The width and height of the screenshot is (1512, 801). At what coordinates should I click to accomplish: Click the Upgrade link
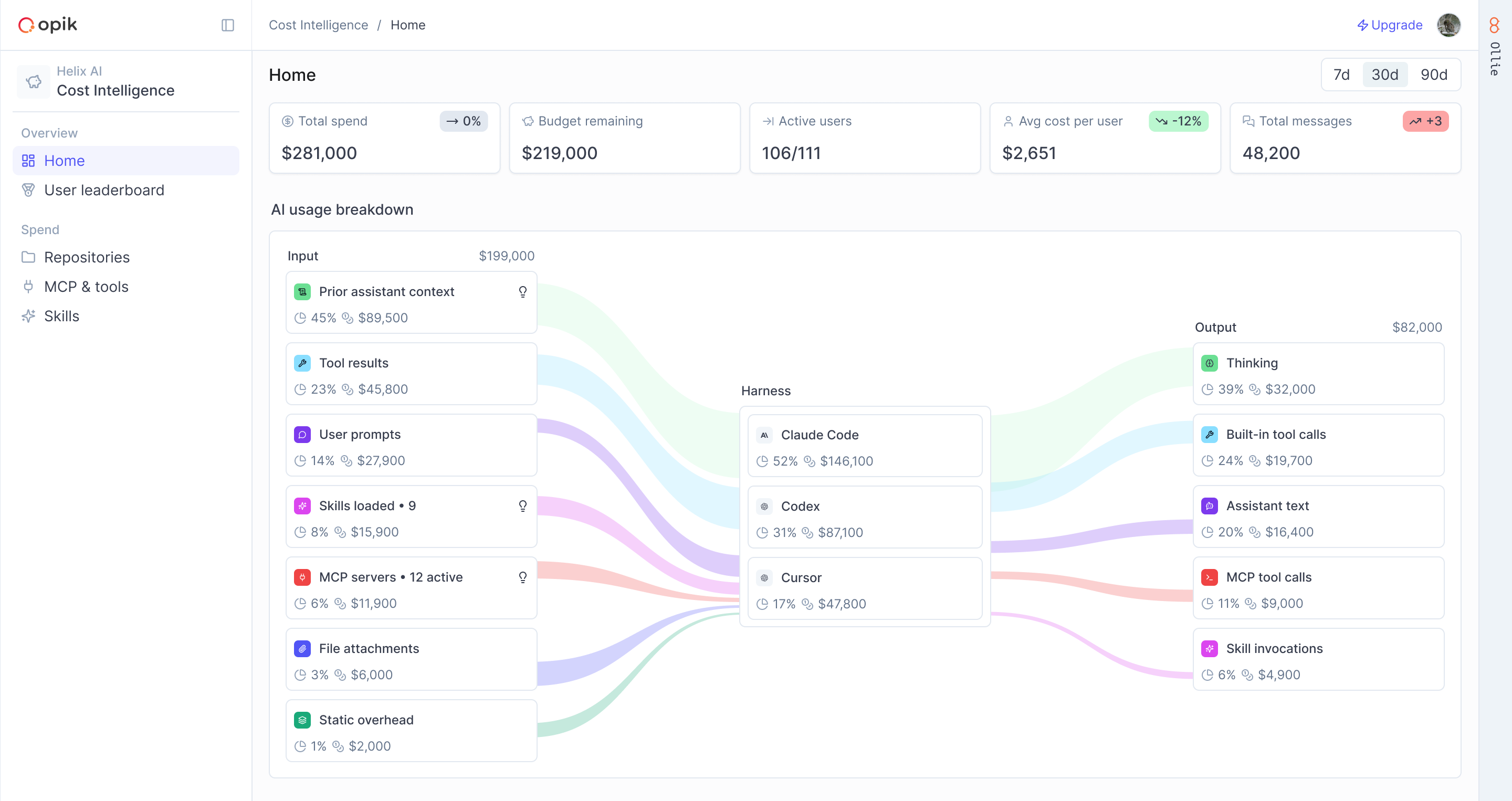click(1389, 25)
